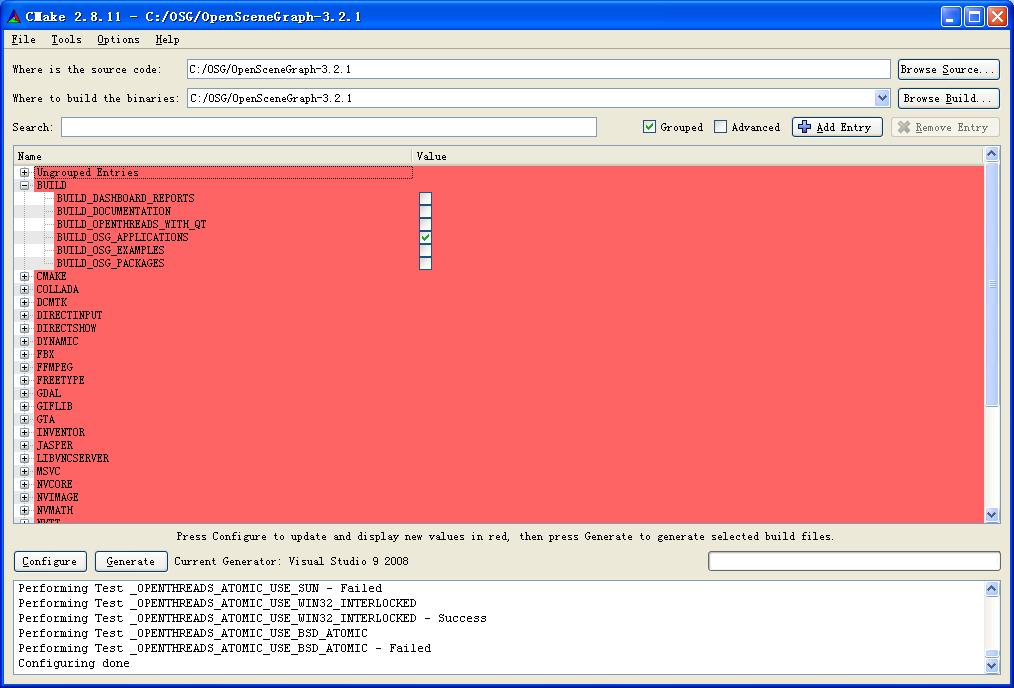Viewport: 1014px width, 688px height.
Task: Check BUILD_DOCUMENTATION value box
Action: click(x=425, y=211)
